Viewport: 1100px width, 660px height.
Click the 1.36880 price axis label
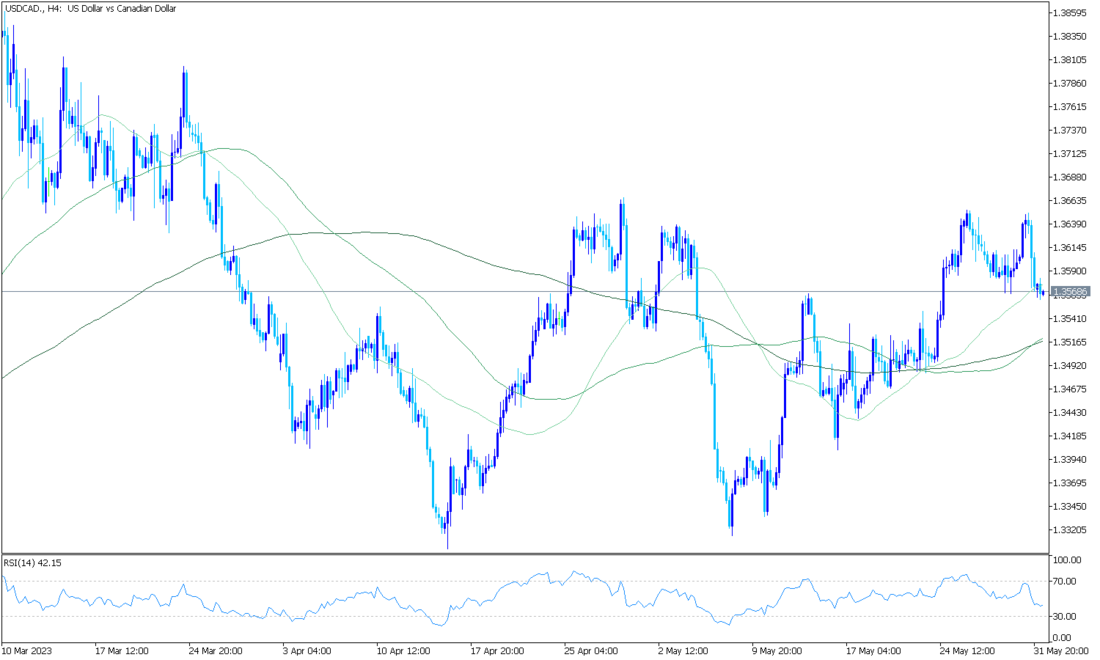coord(1071,177)
